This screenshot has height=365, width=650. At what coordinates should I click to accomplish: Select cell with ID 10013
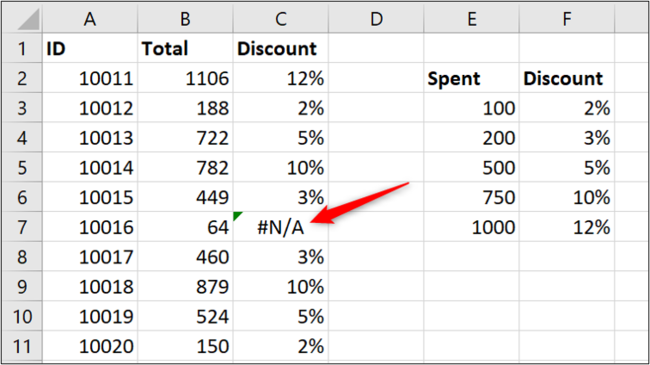[90, 138]
